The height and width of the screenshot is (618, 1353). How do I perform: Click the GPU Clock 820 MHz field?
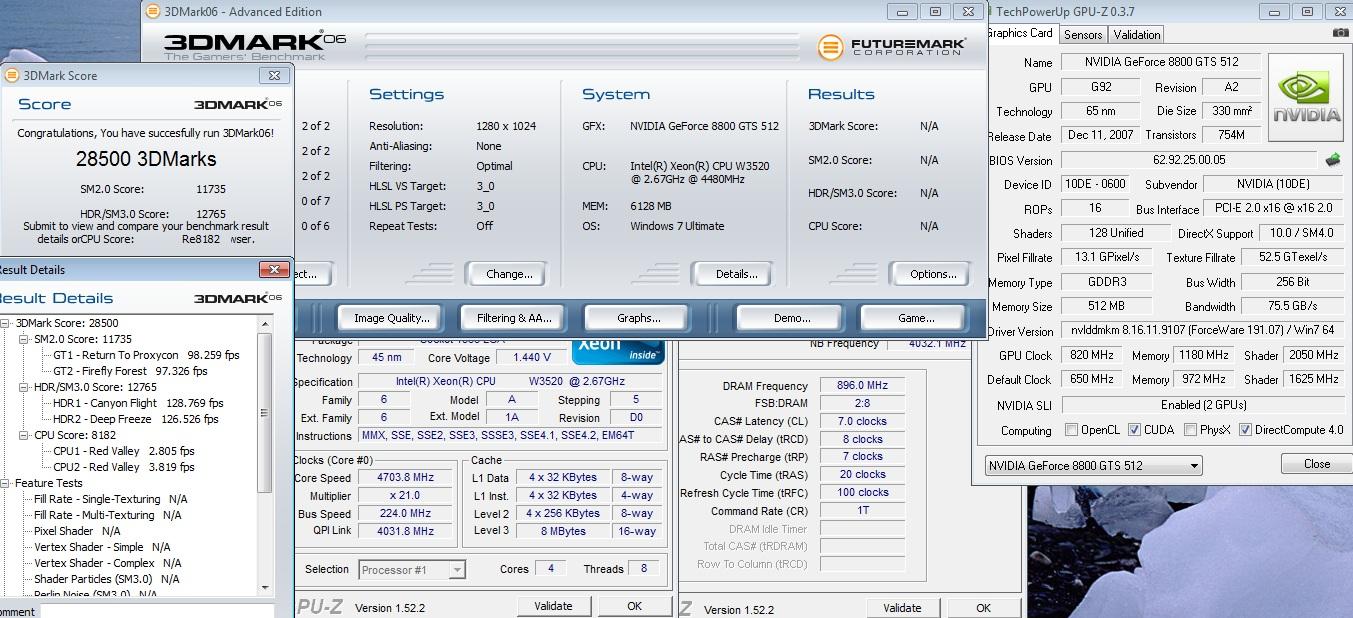pyautogui.click(x=1092, y=355)
